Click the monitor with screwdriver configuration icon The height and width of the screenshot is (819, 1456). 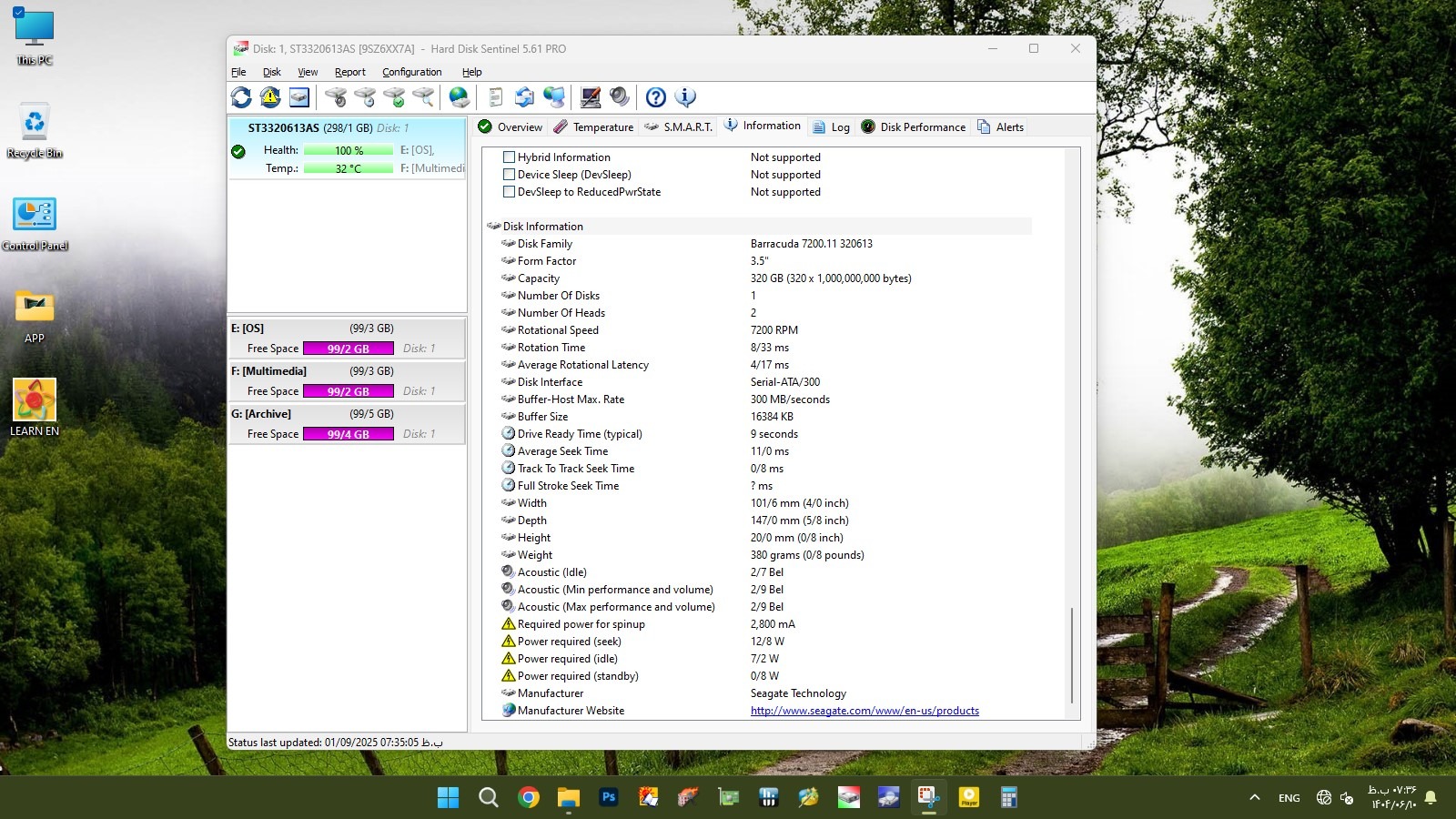pyautogui.click(x=591, y=97)
